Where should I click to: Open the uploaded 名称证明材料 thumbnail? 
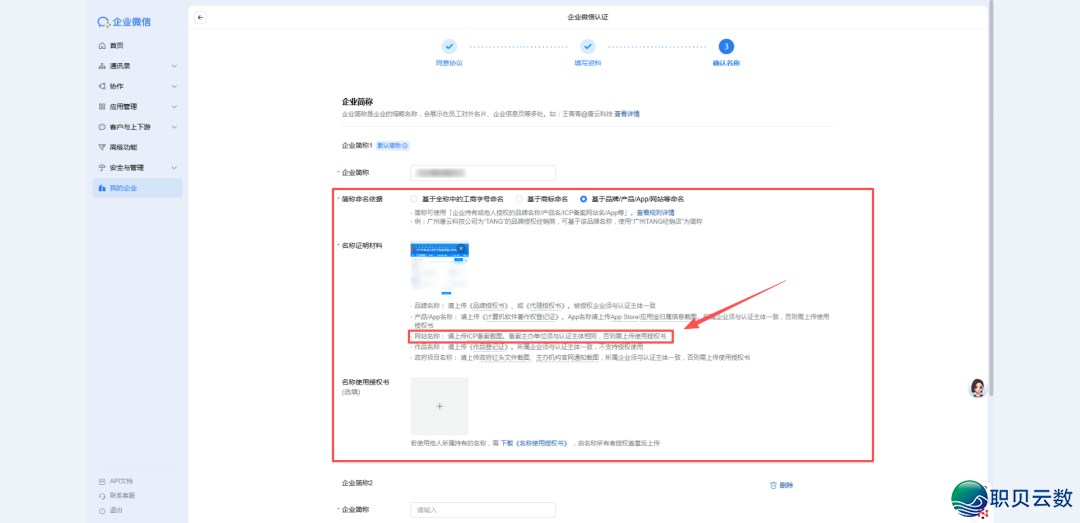pyautogui.click(x=439, y=269)
